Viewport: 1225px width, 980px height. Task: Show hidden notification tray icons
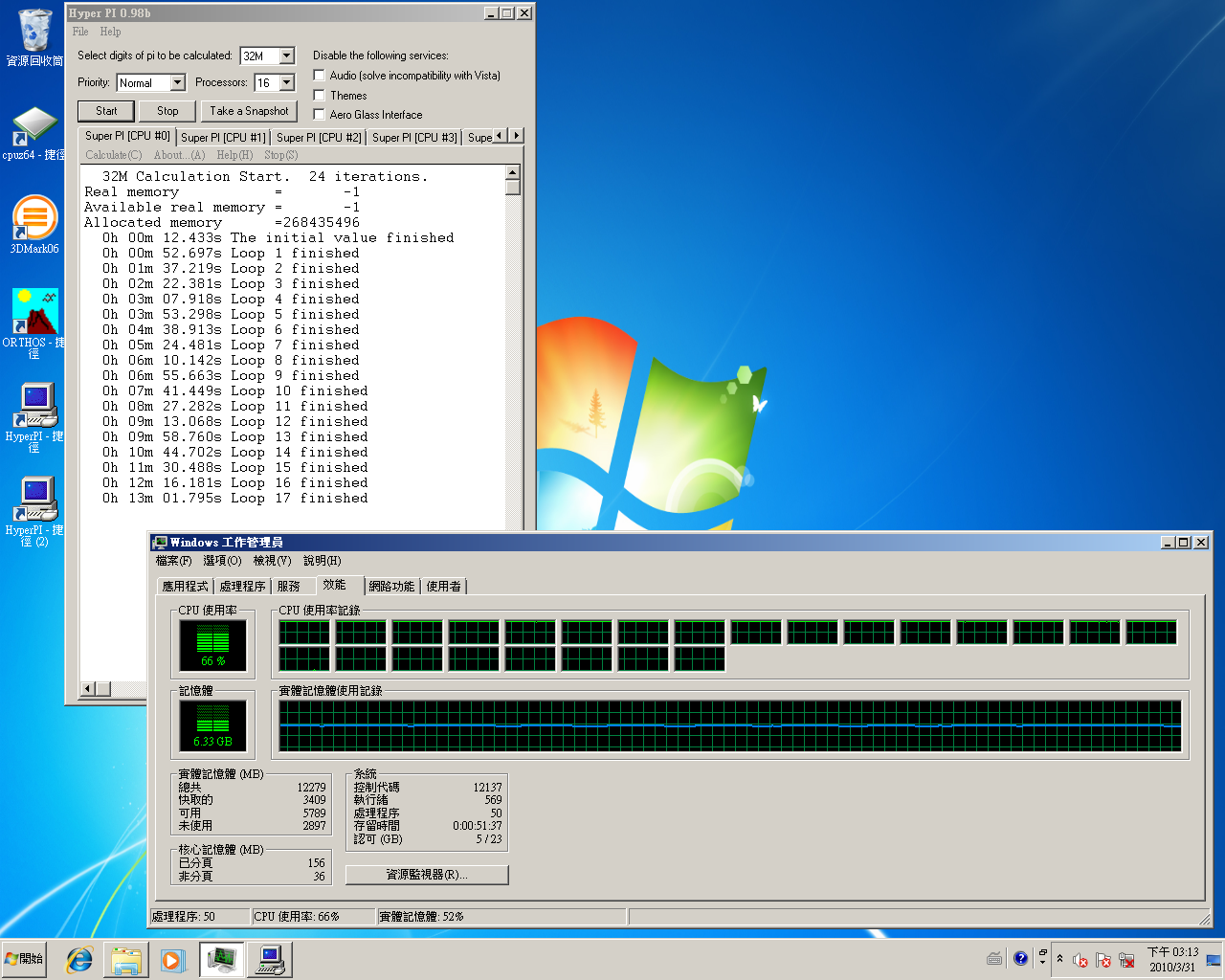point(1059,959)
